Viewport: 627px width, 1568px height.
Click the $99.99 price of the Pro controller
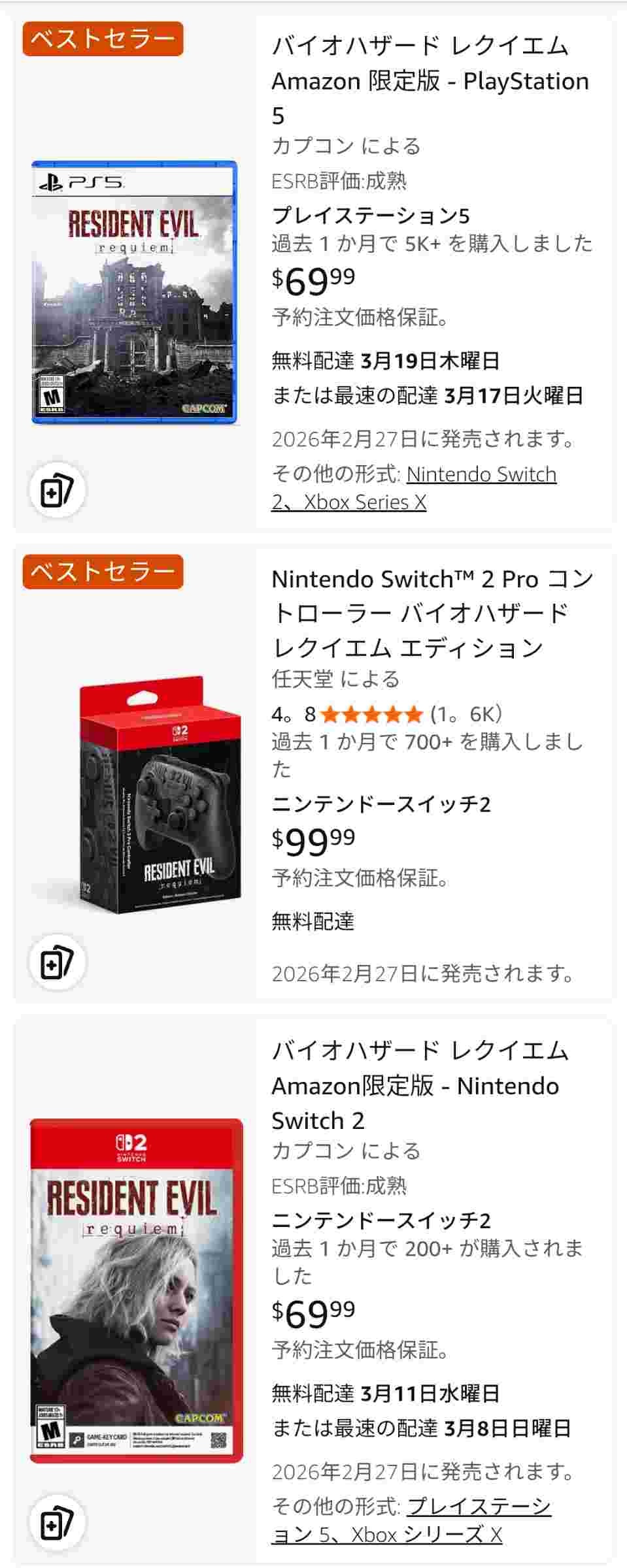[x=314, y=841]
